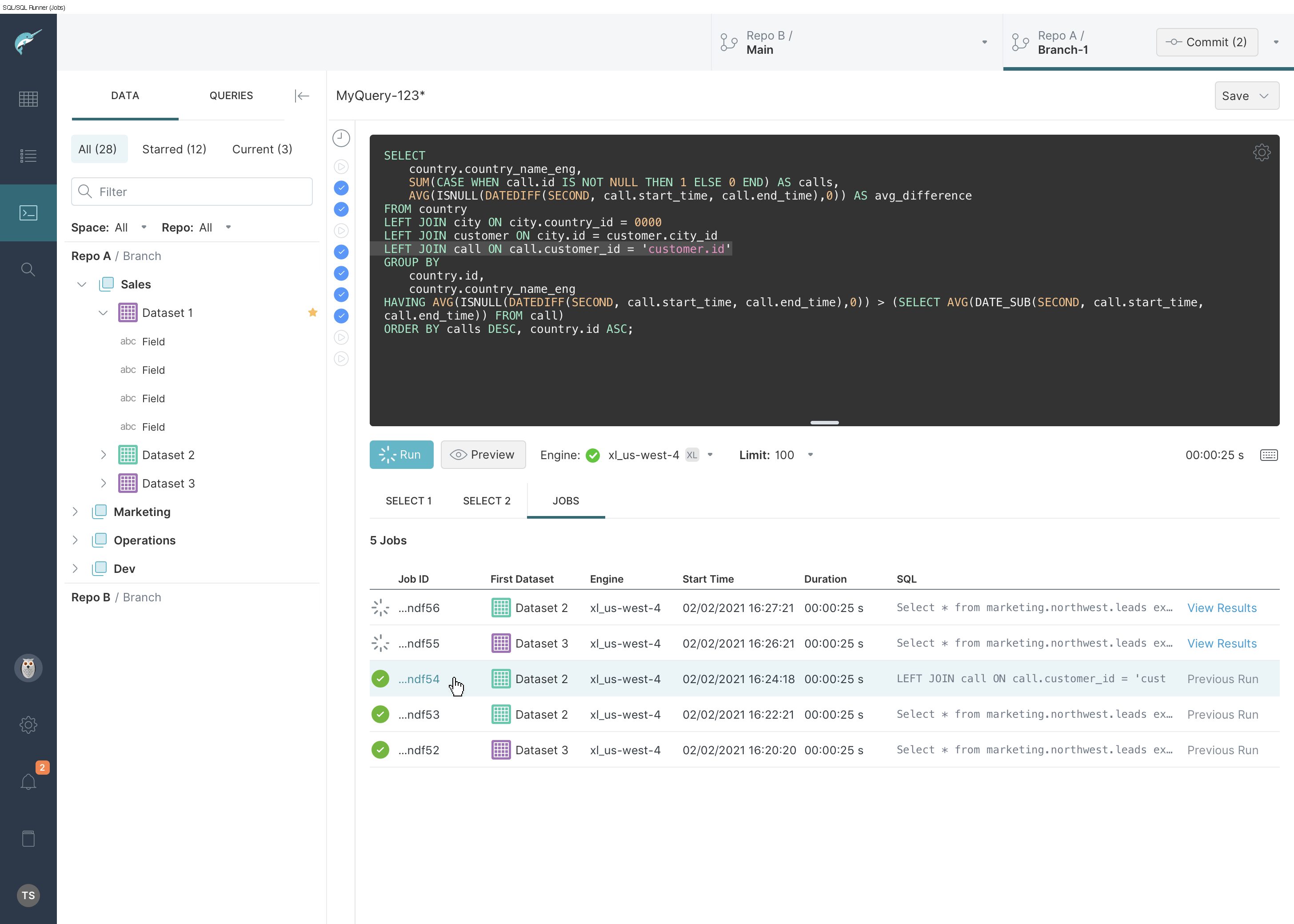Screen dimensions: 1294x924
Task: Open the Limit 100 dropdown
Action: coord(810,455)
